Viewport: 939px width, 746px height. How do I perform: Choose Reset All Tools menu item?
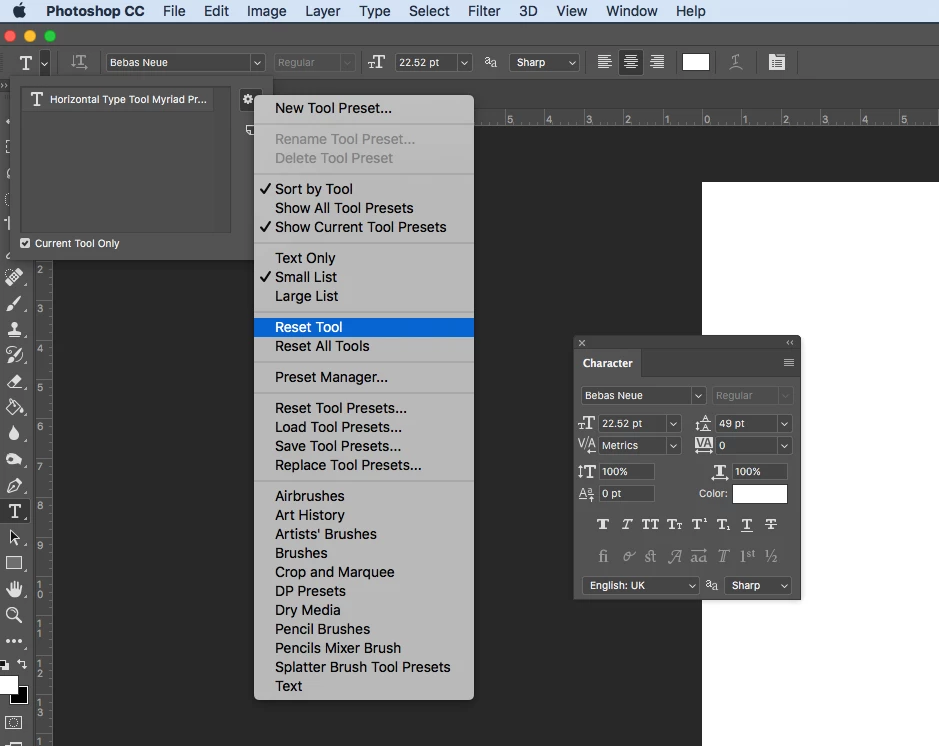[364, 346]
